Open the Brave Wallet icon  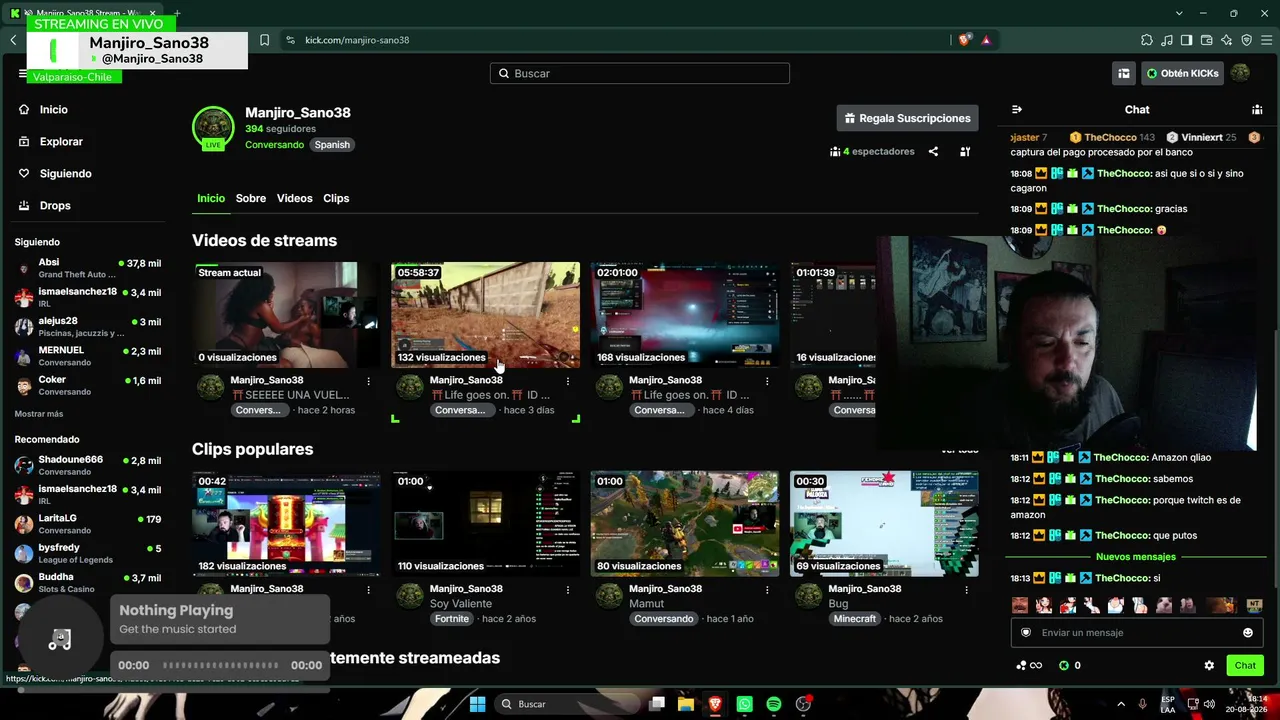(1206, 40)
